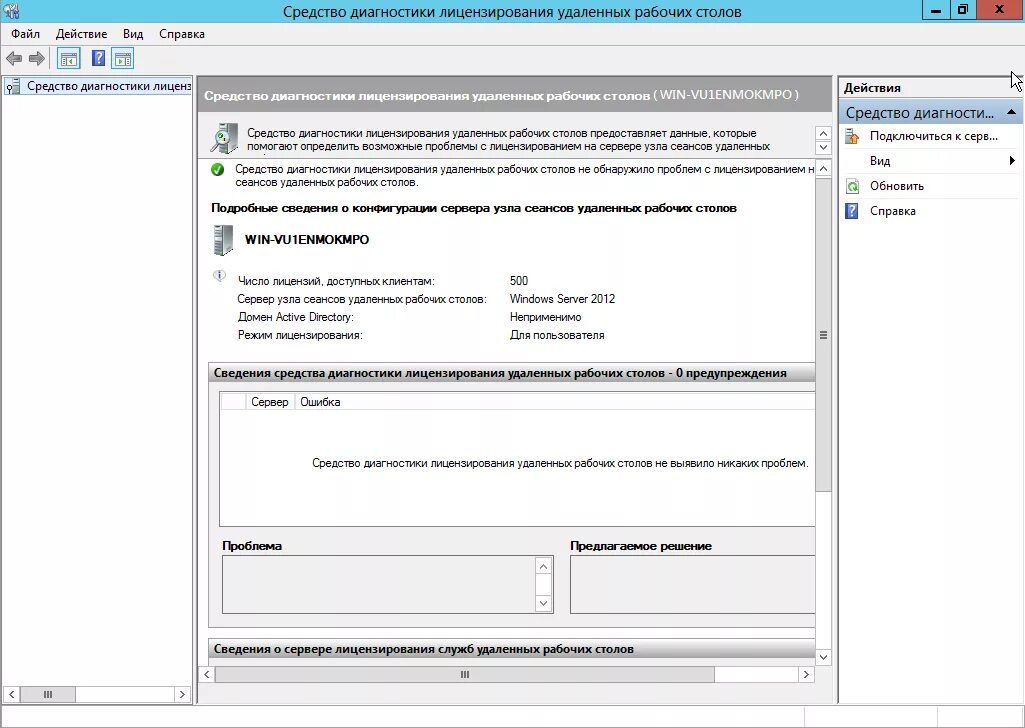Toggle the console tree pane toolbar icon
The image size is (1025, 728).
pos(69,59)
